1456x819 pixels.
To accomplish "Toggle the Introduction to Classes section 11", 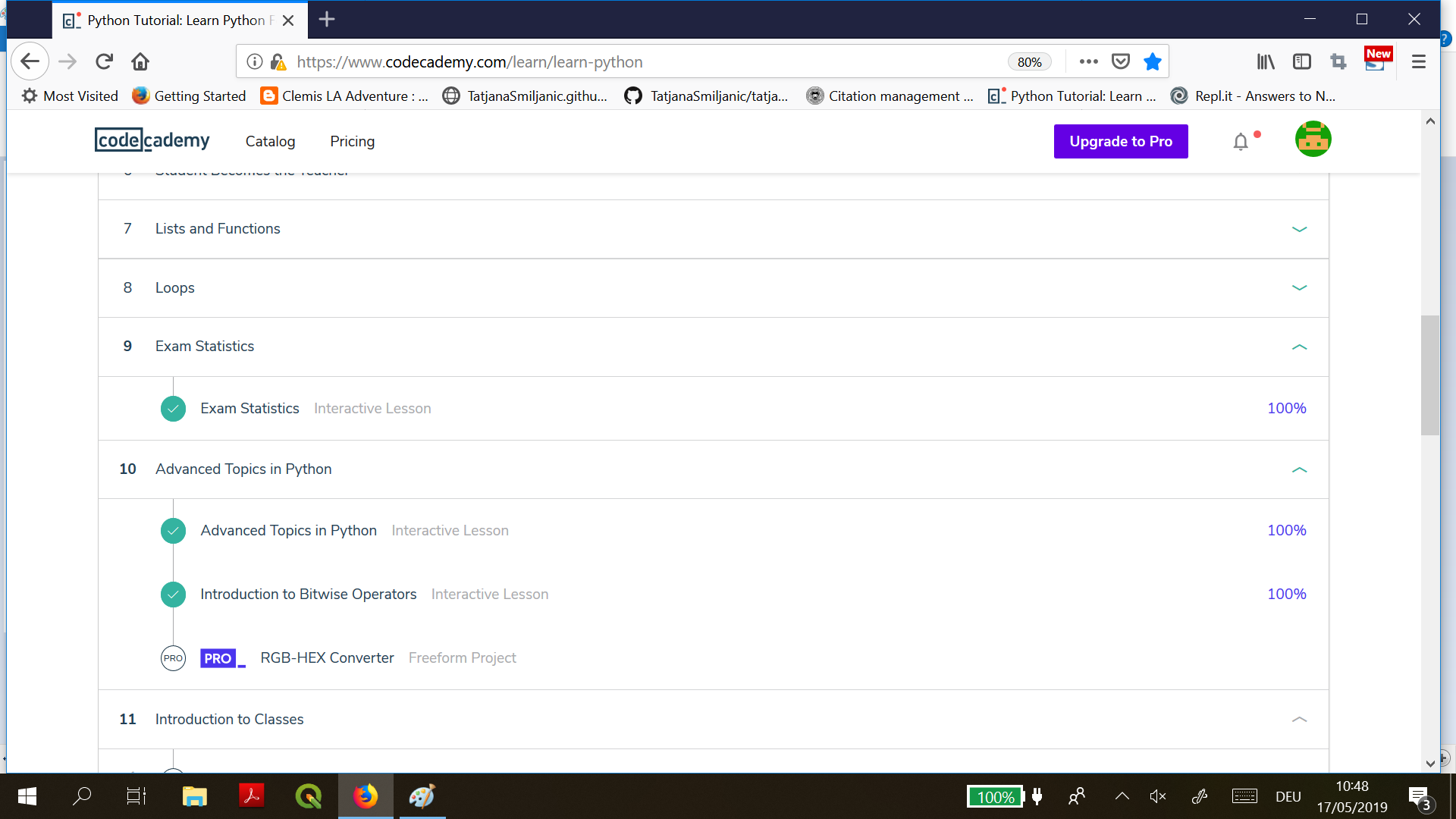I will (x=1299, y=719).
